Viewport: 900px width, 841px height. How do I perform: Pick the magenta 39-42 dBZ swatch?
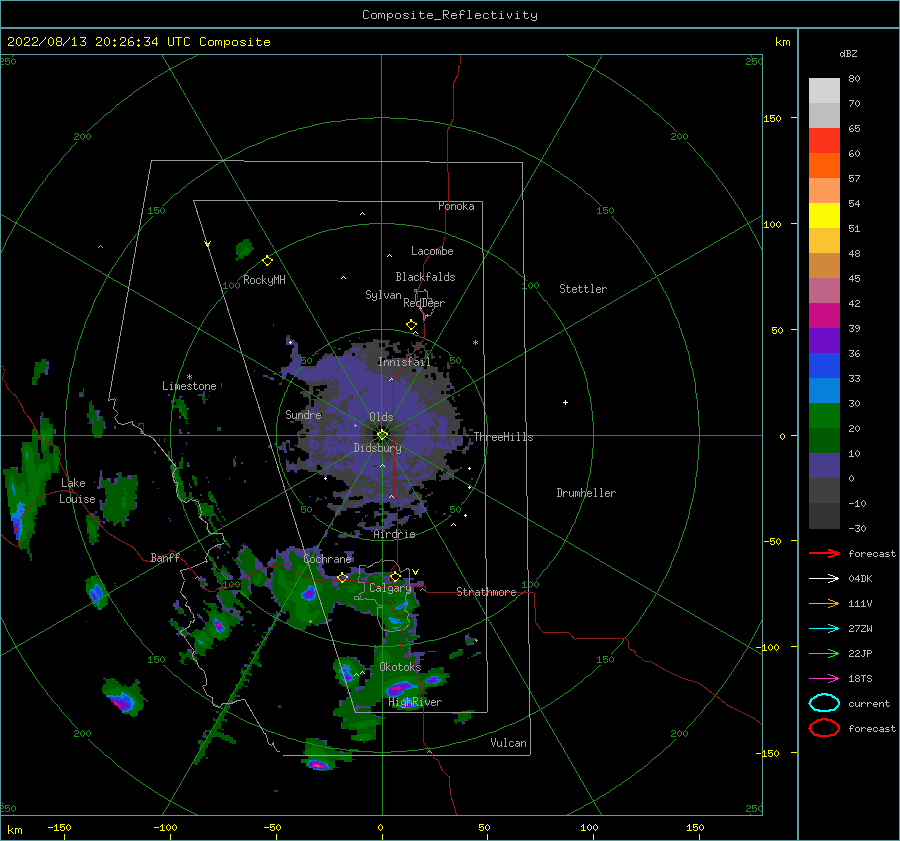coord(824,315)
